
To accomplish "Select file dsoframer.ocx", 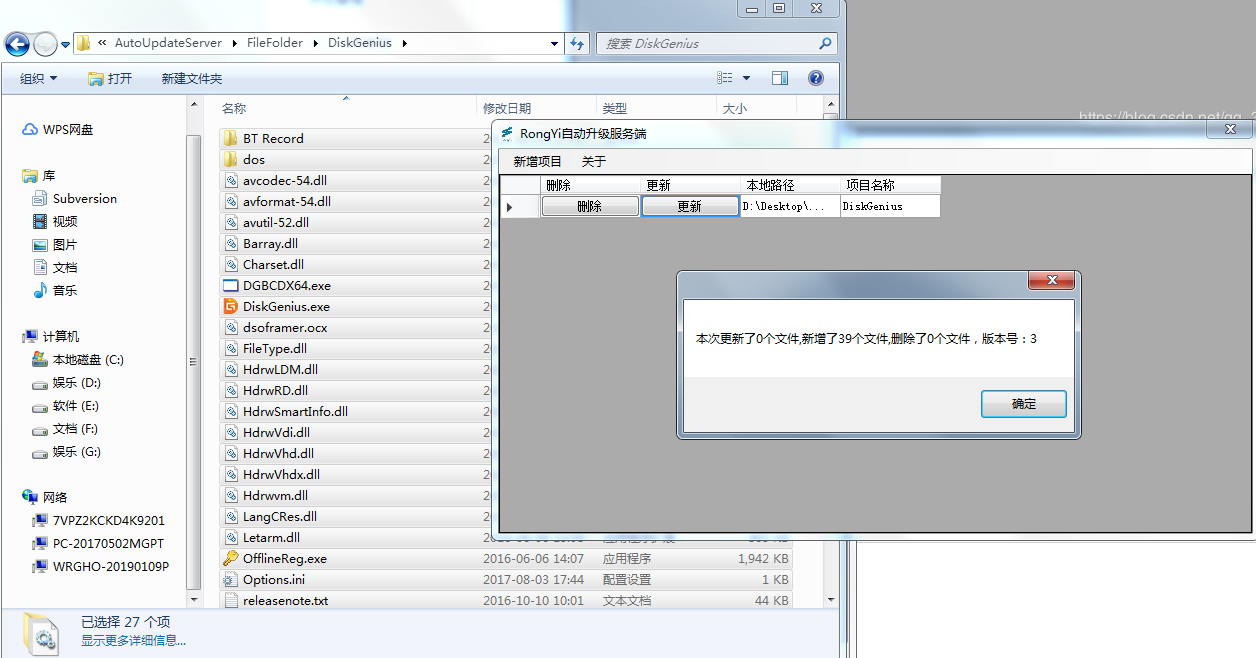I will tap(284, 327).
